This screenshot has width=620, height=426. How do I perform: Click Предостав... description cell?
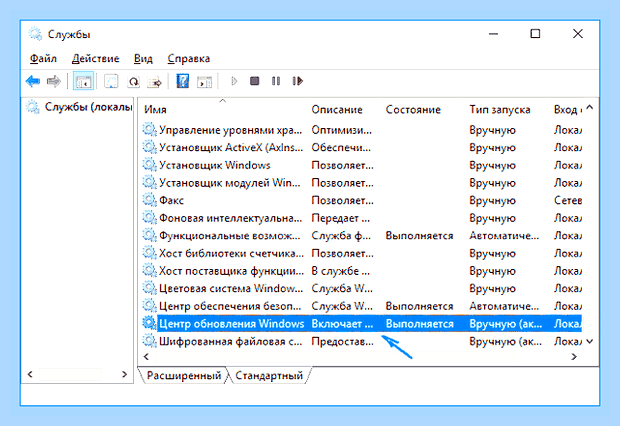(x=342, y=341)
